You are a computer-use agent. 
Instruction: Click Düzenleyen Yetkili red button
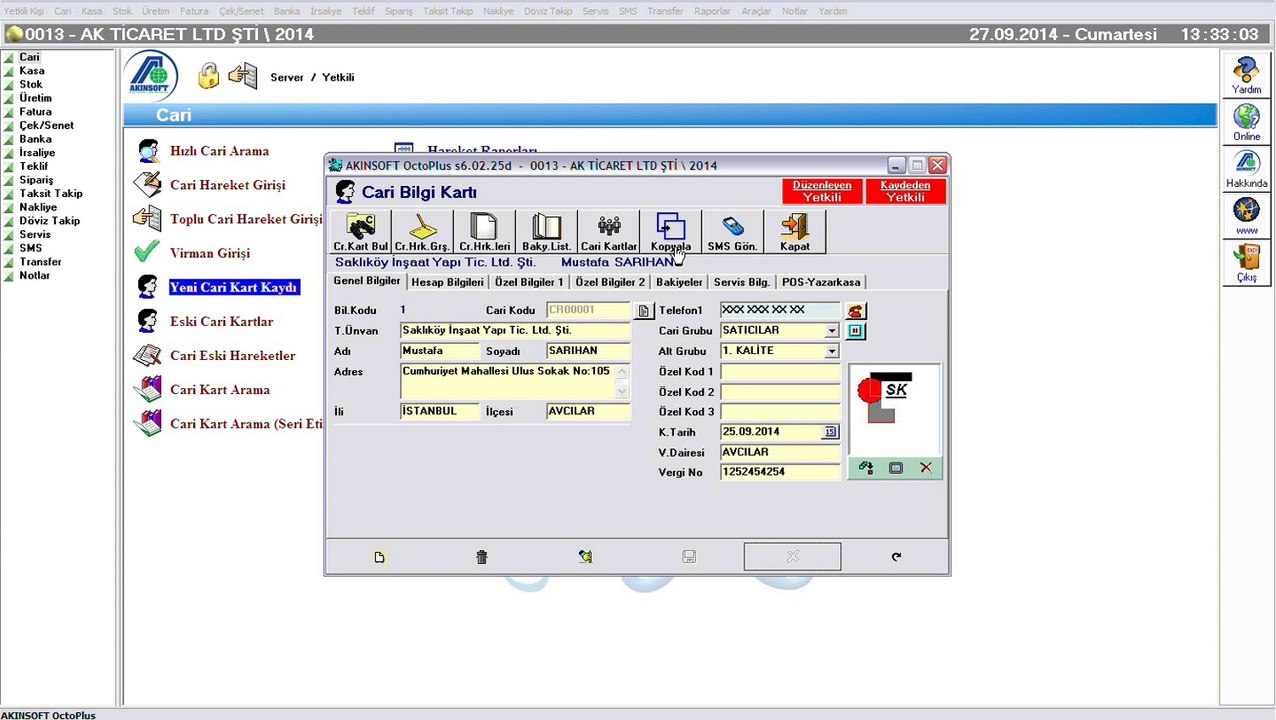[x=822, y=191]
